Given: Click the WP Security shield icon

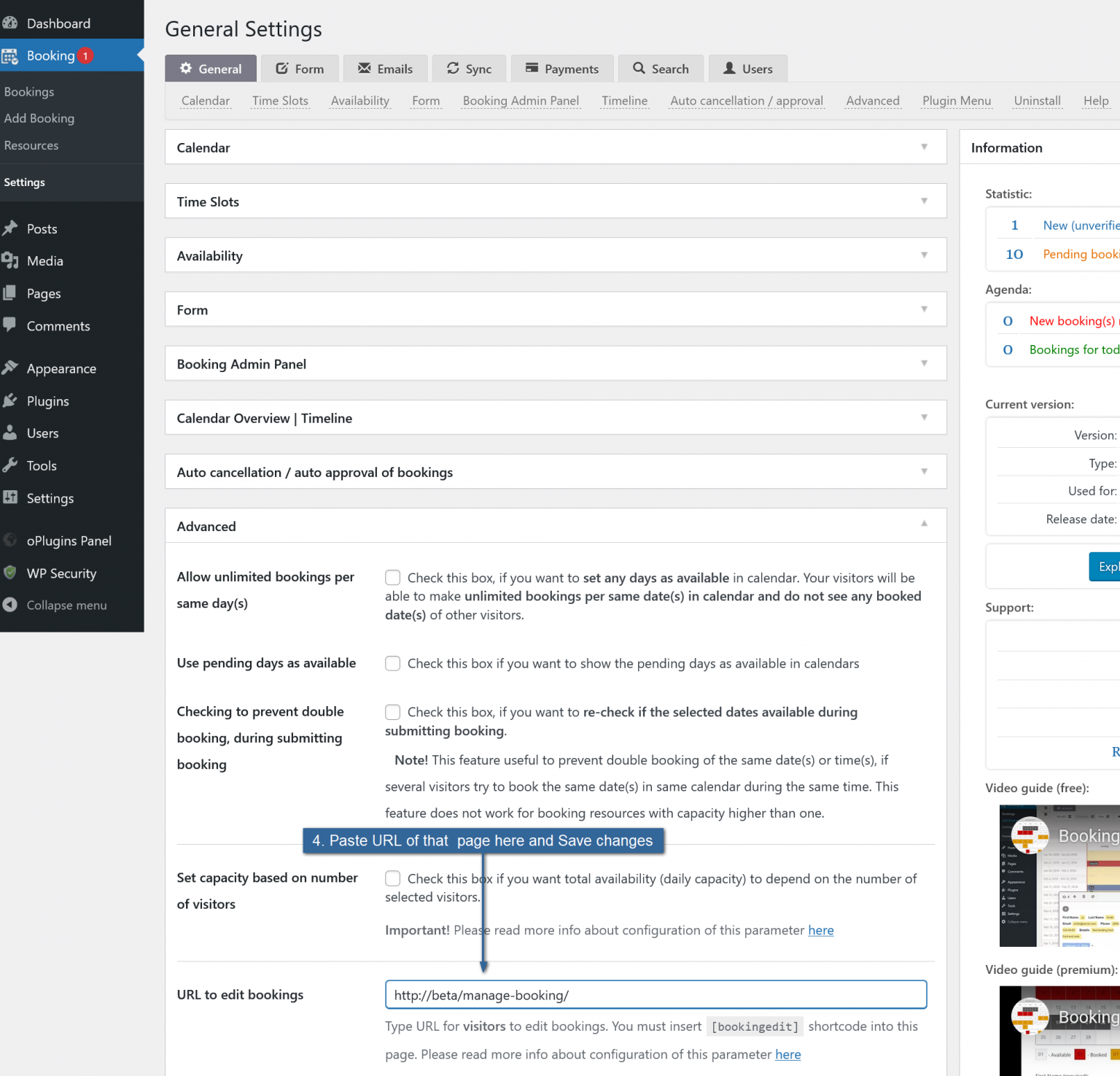Looking at the screenshot, I should (10, 573).
